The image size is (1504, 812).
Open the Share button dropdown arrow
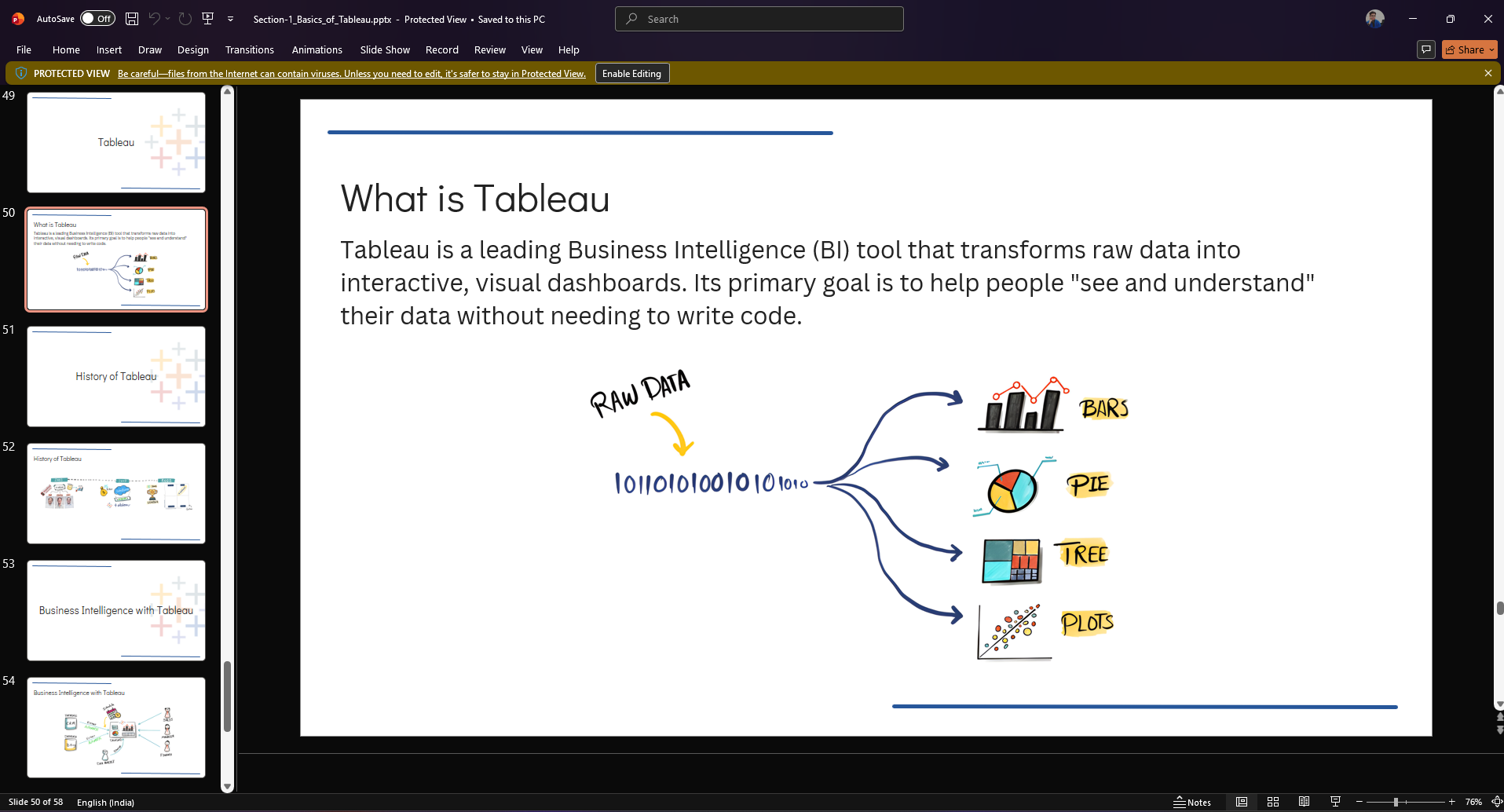pos(1491,49)
